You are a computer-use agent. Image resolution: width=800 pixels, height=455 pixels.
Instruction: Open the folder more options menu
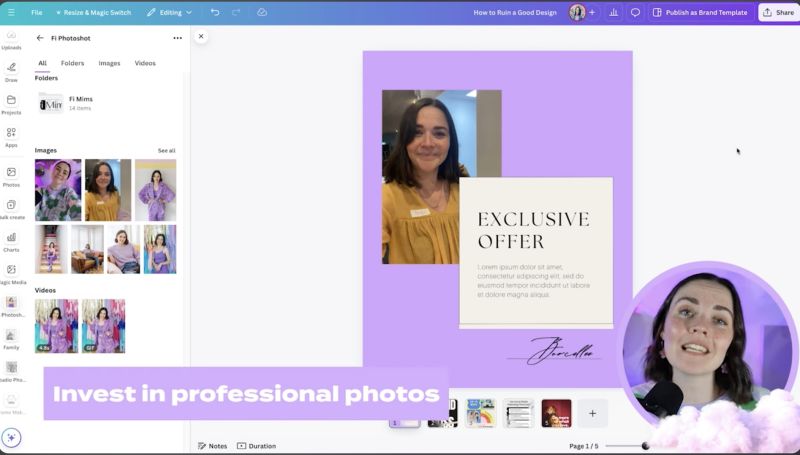[x=177, y=38]
